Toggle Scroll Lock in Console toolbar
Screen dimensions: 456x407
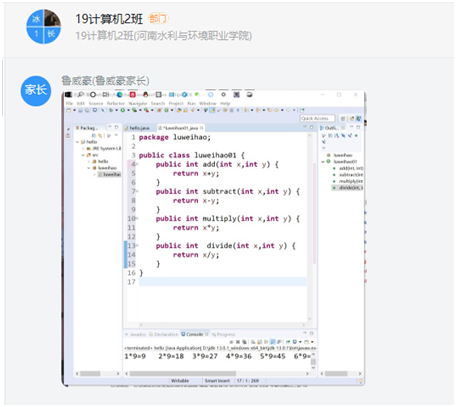click(x=259, y=342)
